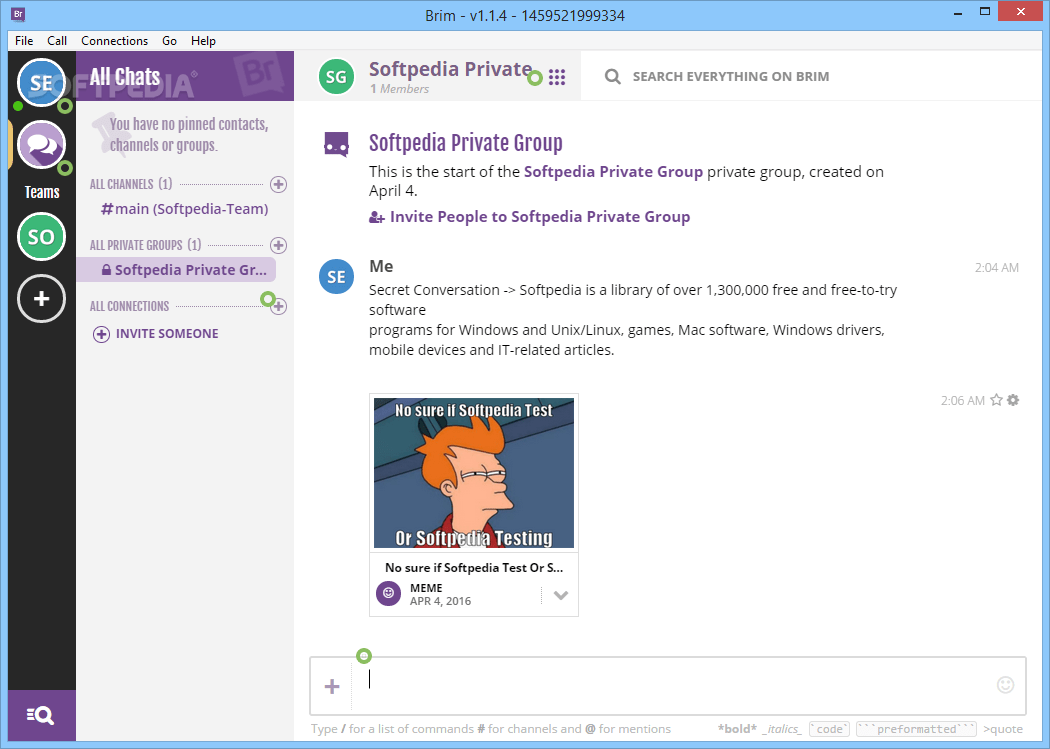Click the Softpedia Private Group ghost icon
The height and width of the screenshot is (749, 1050).
coord(336,144)
